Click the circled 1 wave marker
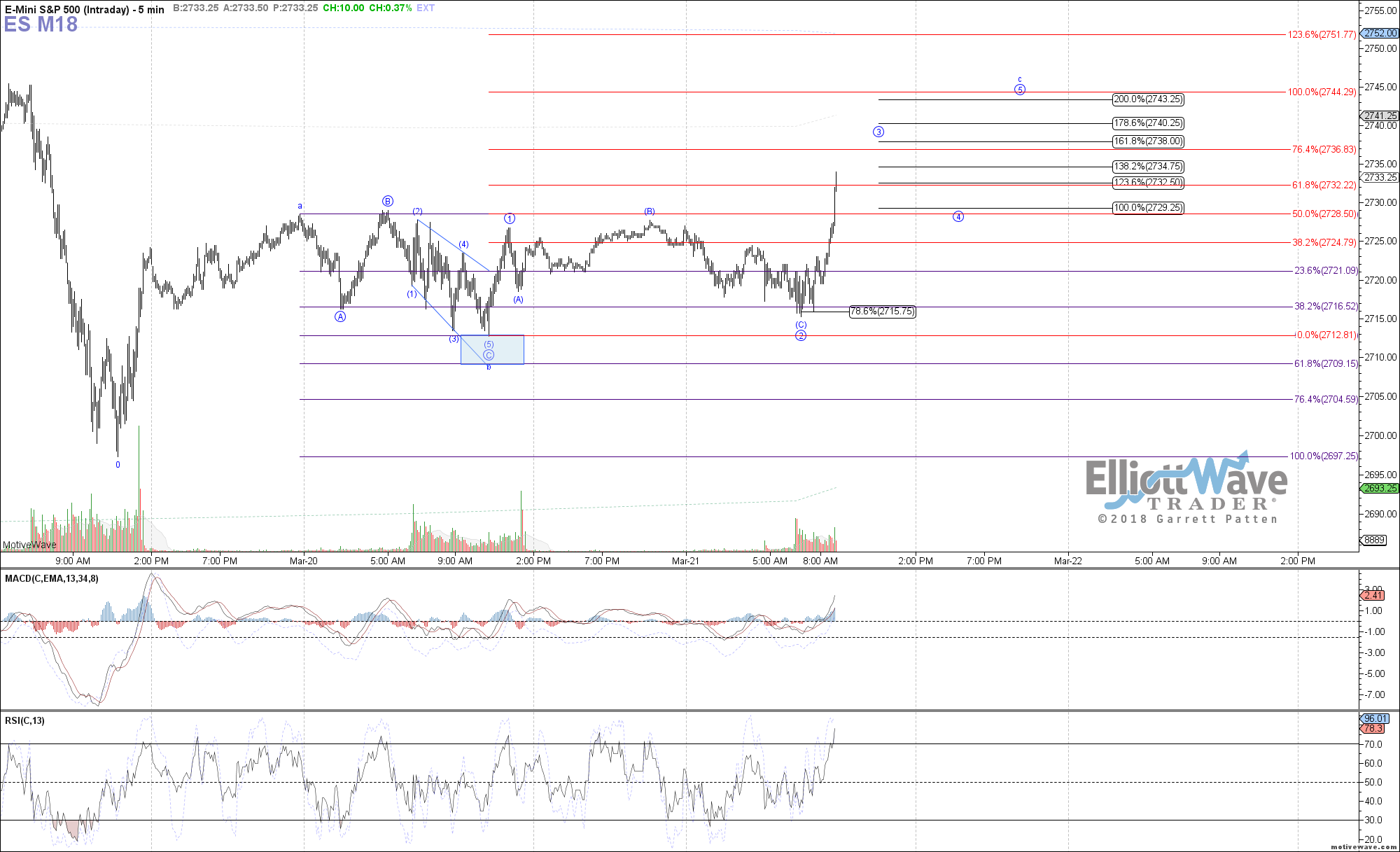 point(510,218)
